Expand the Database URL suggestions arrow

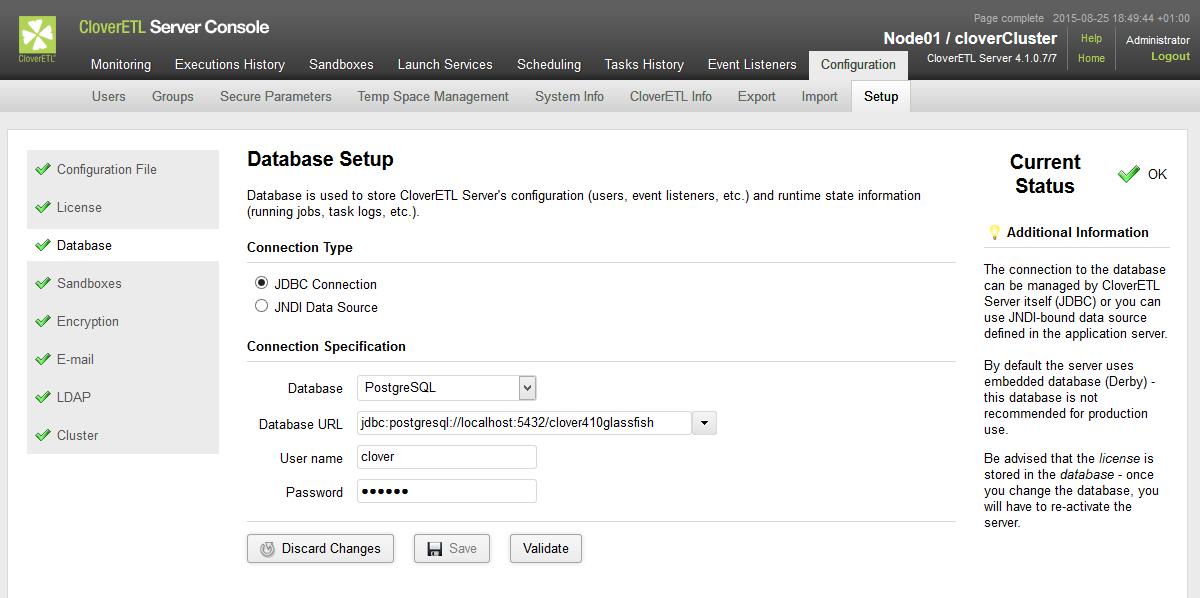(704, 423)
